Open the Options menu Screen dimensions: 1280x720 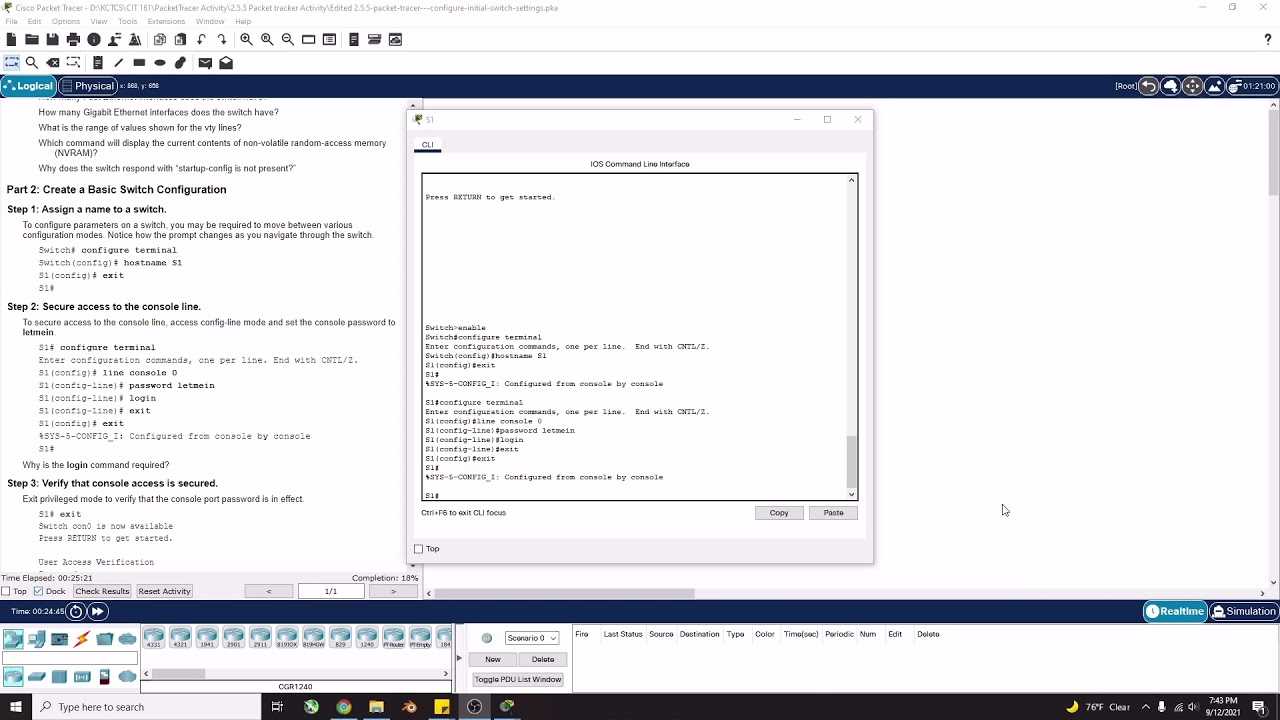tap(66, 21)
